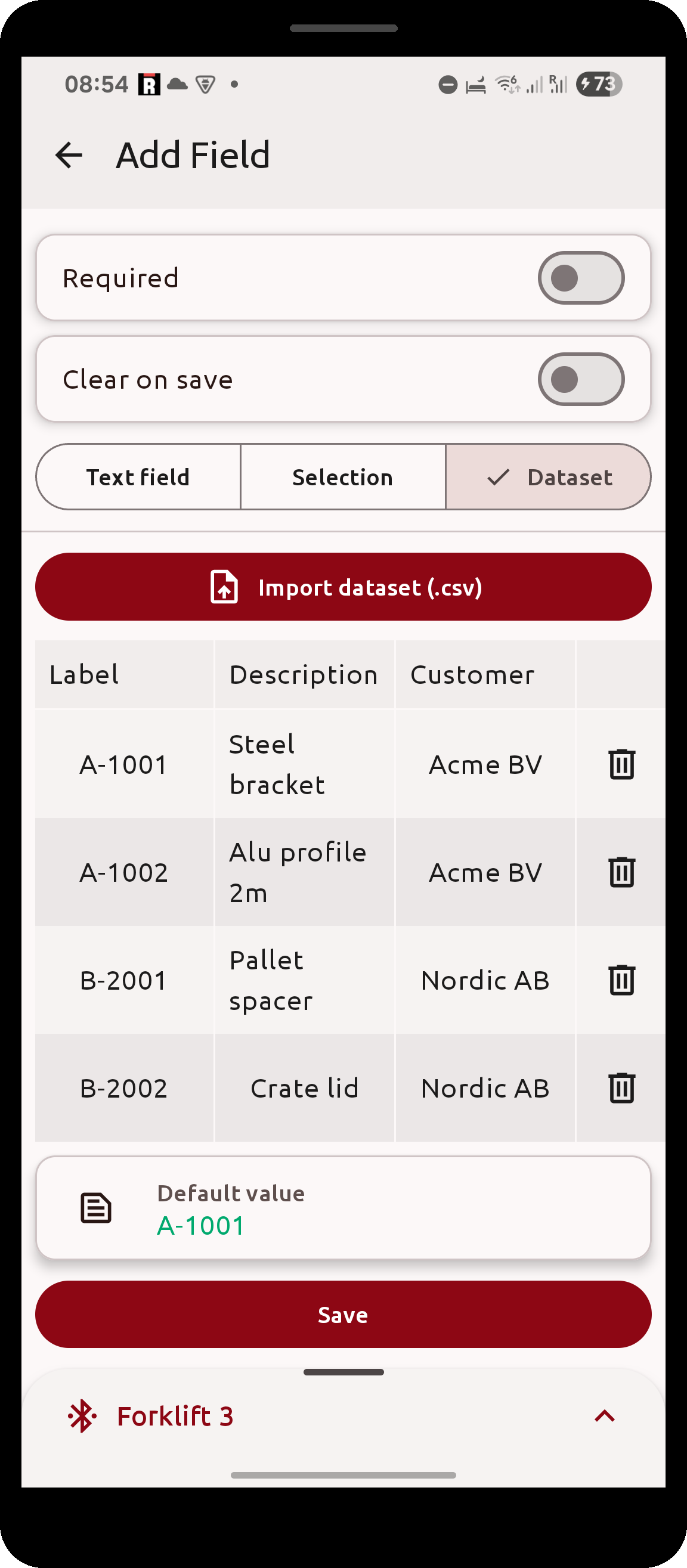Image resolution: width=687 pixels, height=1568 pixels.
Task: Remove the B-2001 Pallet spacer row
Action: point(621,980)
